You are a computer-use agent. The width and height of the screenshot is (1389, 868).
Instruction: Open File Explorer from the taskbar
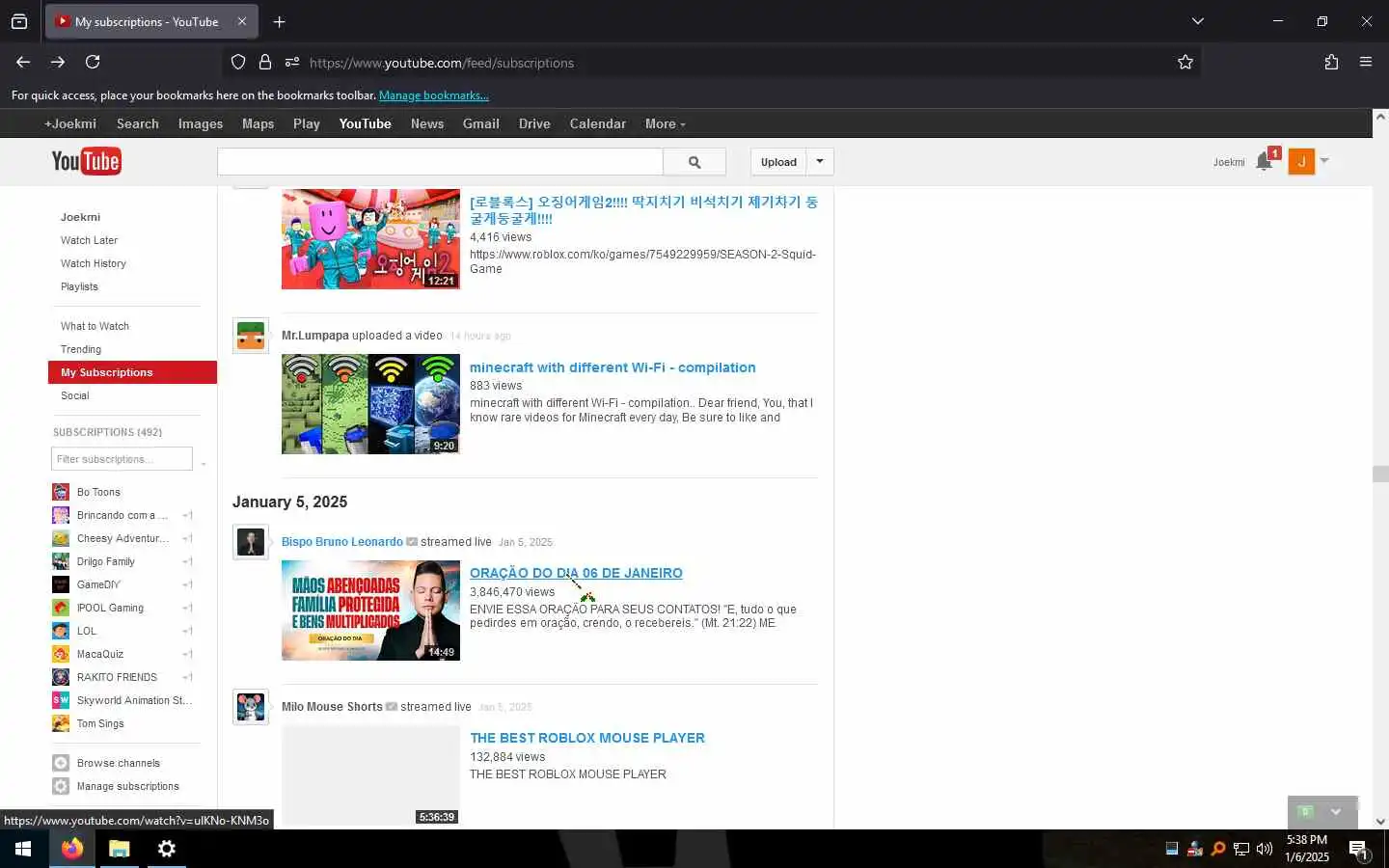click(x=119, y=849)
